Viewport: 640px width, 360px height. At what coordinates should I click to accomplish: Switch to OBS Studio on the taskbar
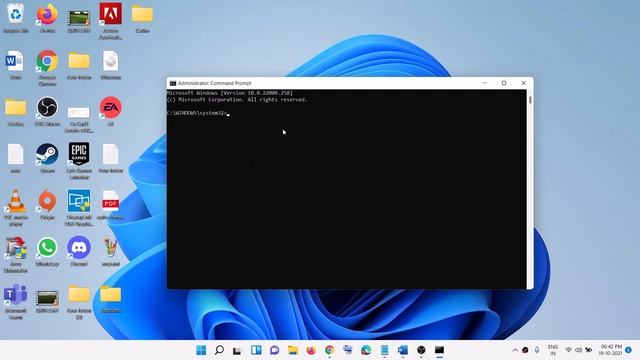point(421,350)
